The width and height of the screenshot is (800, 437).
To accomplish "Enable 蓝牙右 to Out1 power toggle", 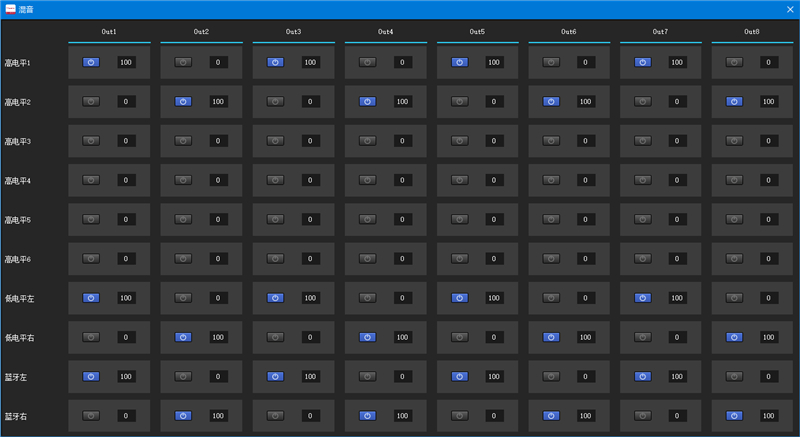I will [91, 416].
